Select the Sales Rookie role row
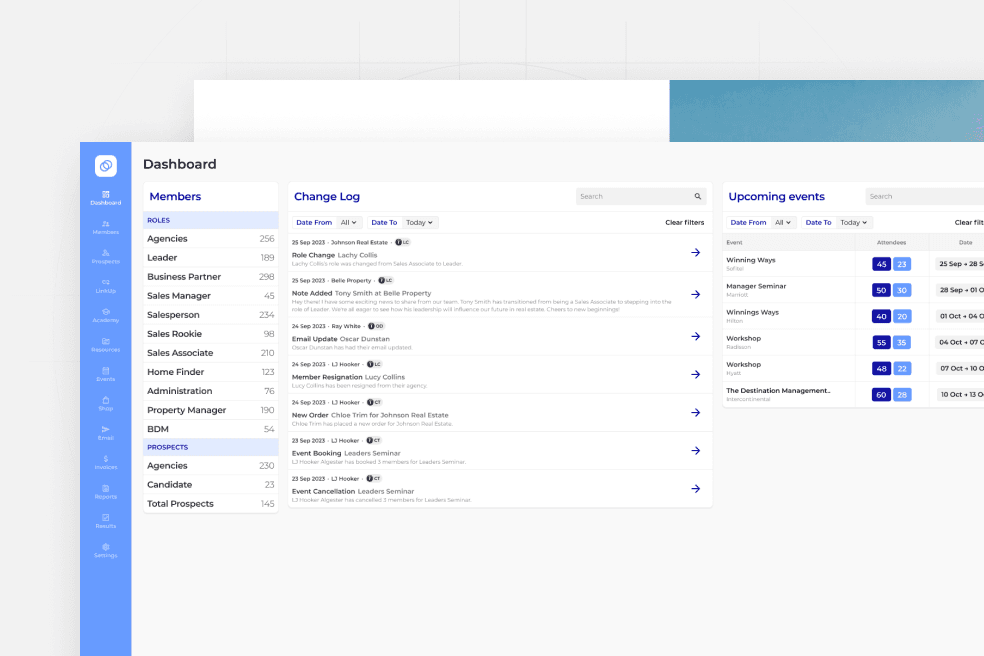This screenshot has height=656, width=984. click(211, 334)
